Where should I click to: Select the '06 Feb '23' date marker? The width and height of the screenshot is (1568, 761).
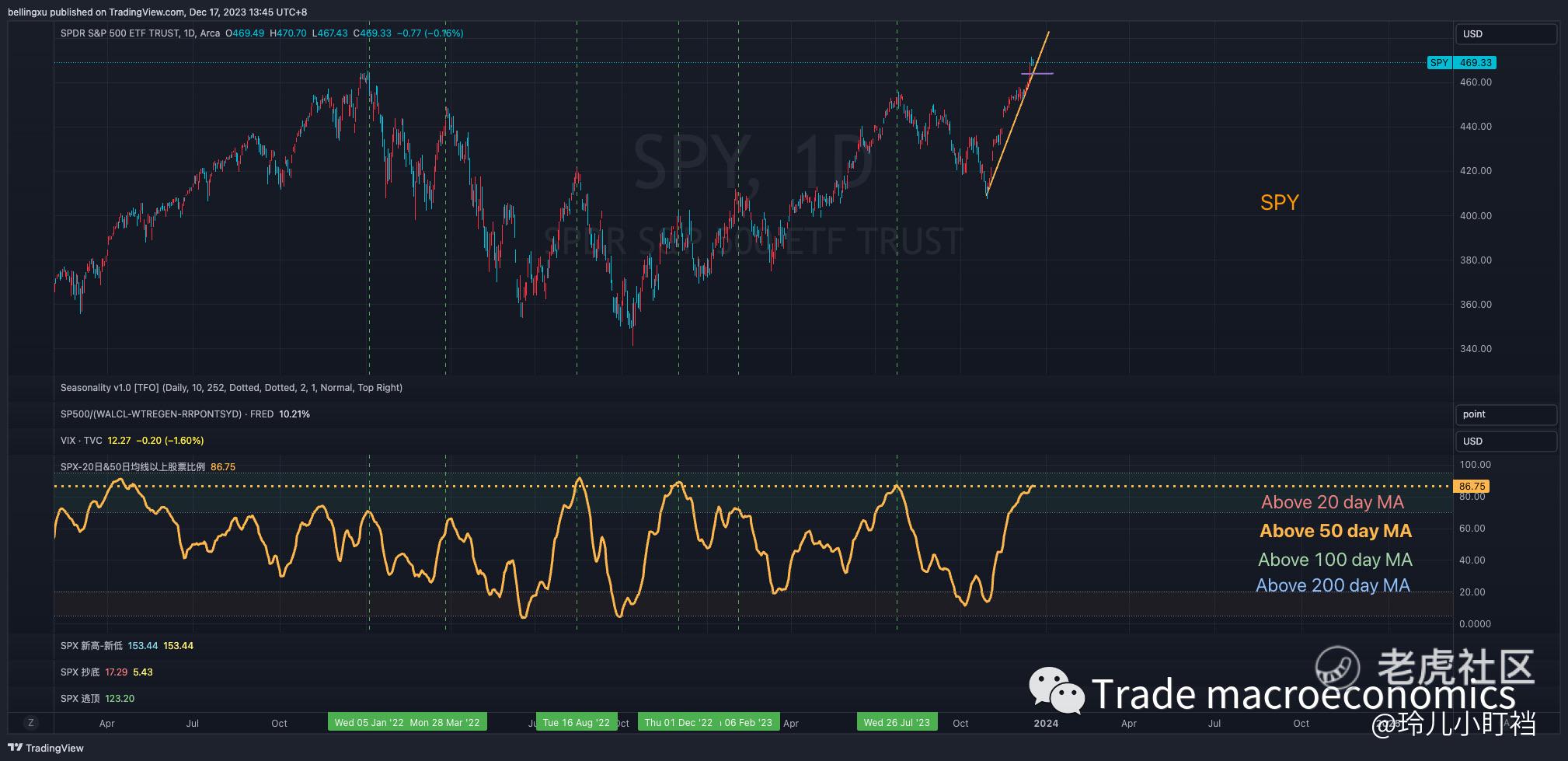(748, 722)
